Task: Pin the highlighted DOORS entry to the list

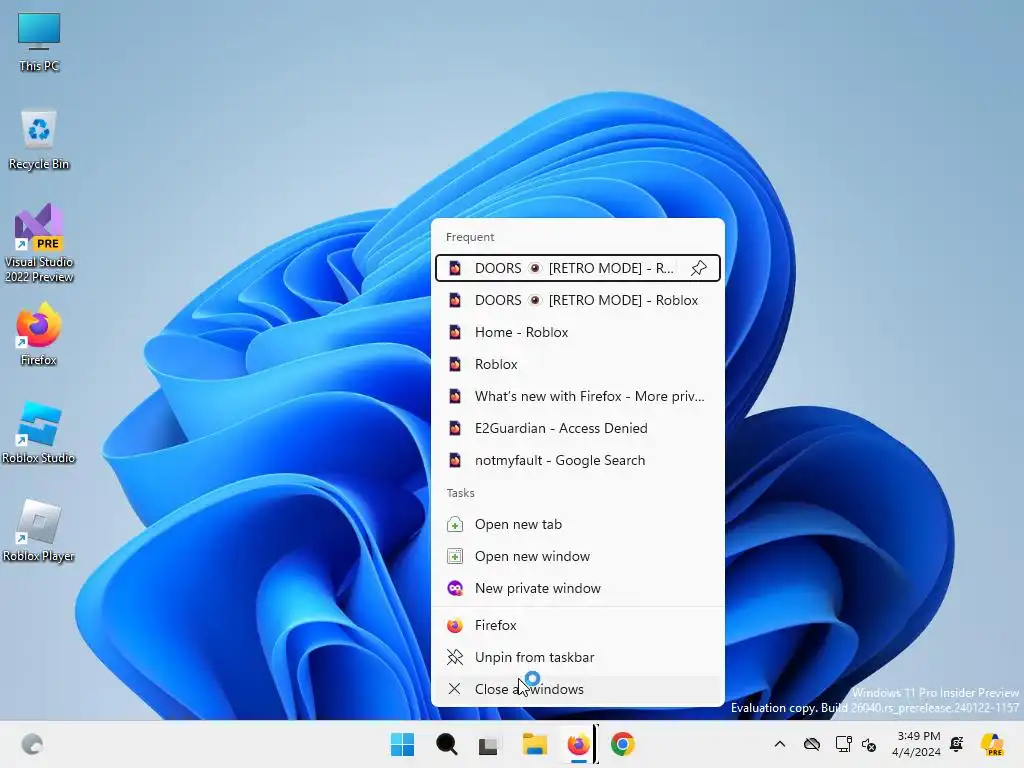Action: [x=699, y=268]
